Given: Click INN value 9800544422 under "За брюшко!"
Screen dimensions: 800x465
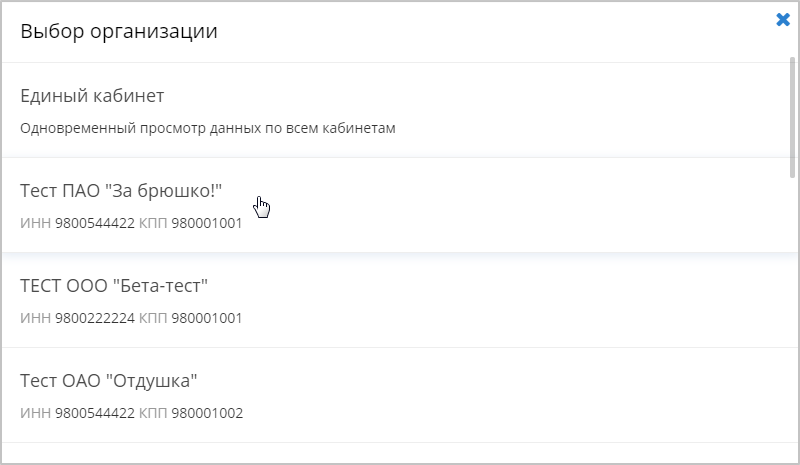Looking at the screenshot, I should tap(95, 223).
